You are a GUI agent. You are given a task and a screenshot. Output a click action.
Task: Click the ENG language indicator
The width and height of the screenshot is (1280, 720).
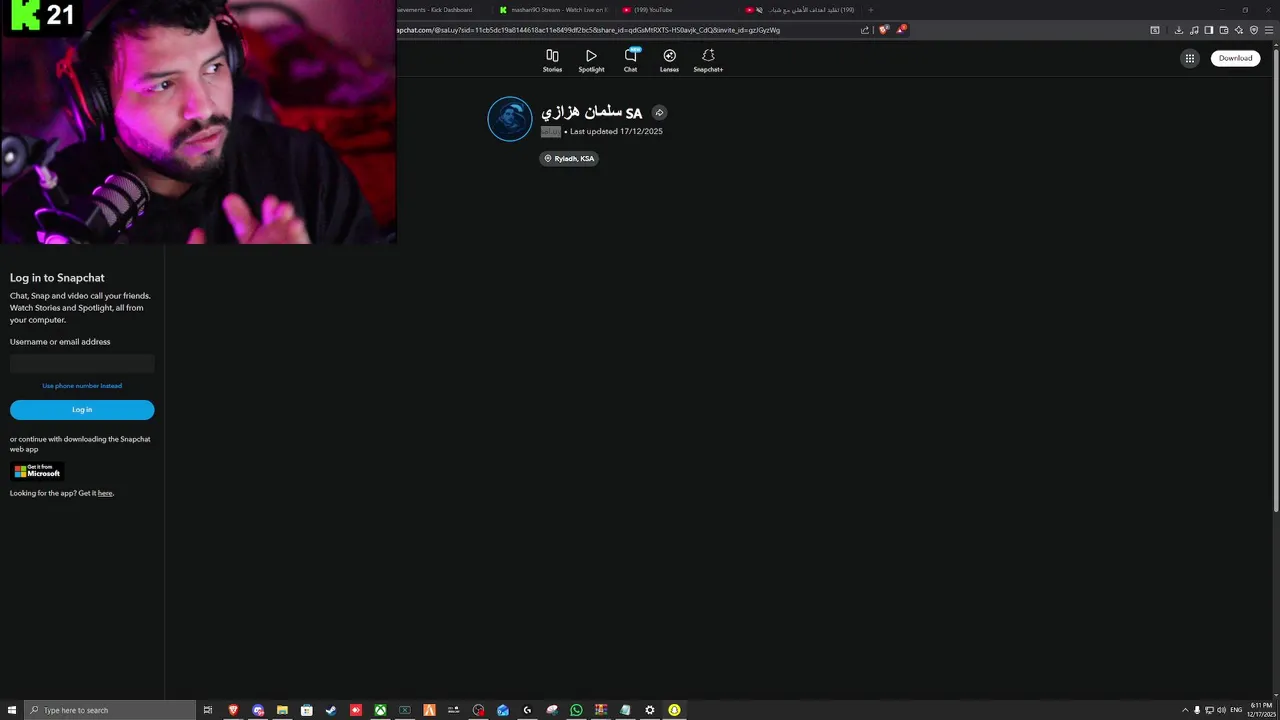[x=1236, y=710]
